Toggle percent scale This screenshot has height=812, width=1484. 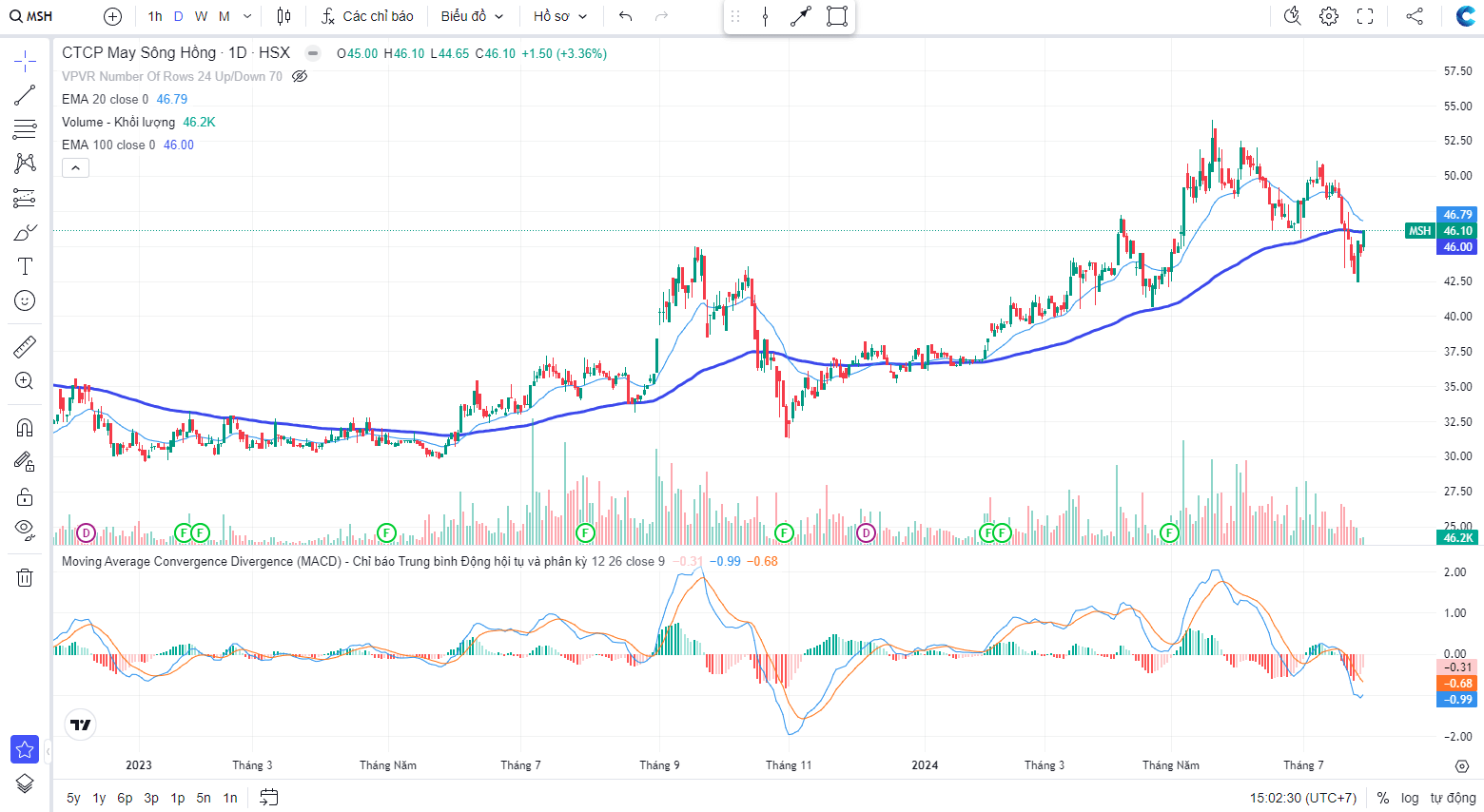[1383, 798]
